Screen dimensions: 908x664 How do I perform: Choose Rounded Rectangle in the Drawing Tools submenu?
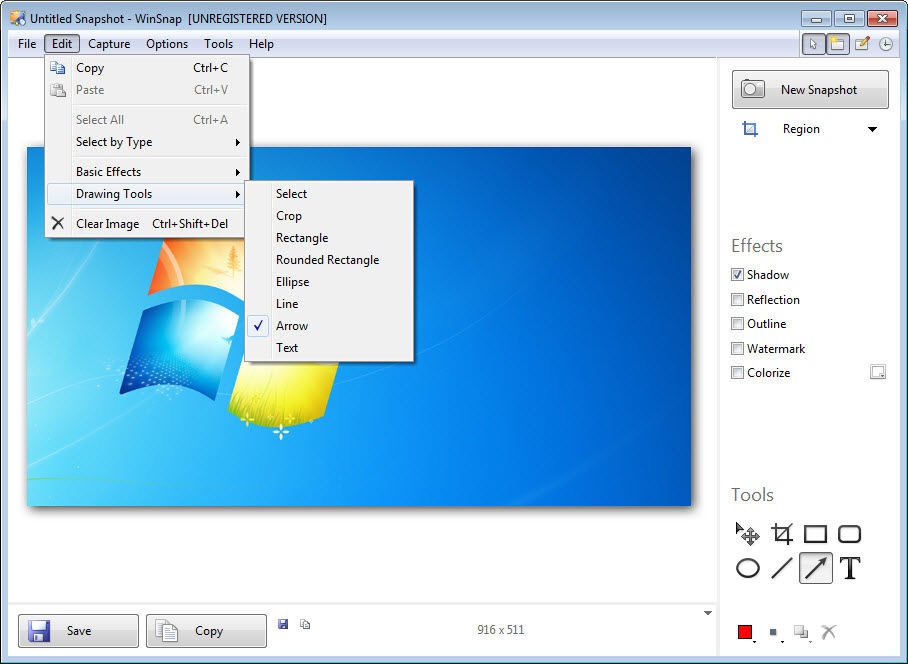329,260
